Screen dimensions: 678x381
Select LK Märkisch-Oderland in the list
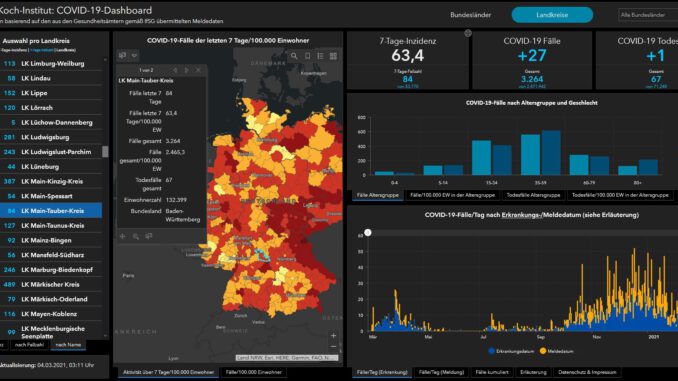(51, 299)
